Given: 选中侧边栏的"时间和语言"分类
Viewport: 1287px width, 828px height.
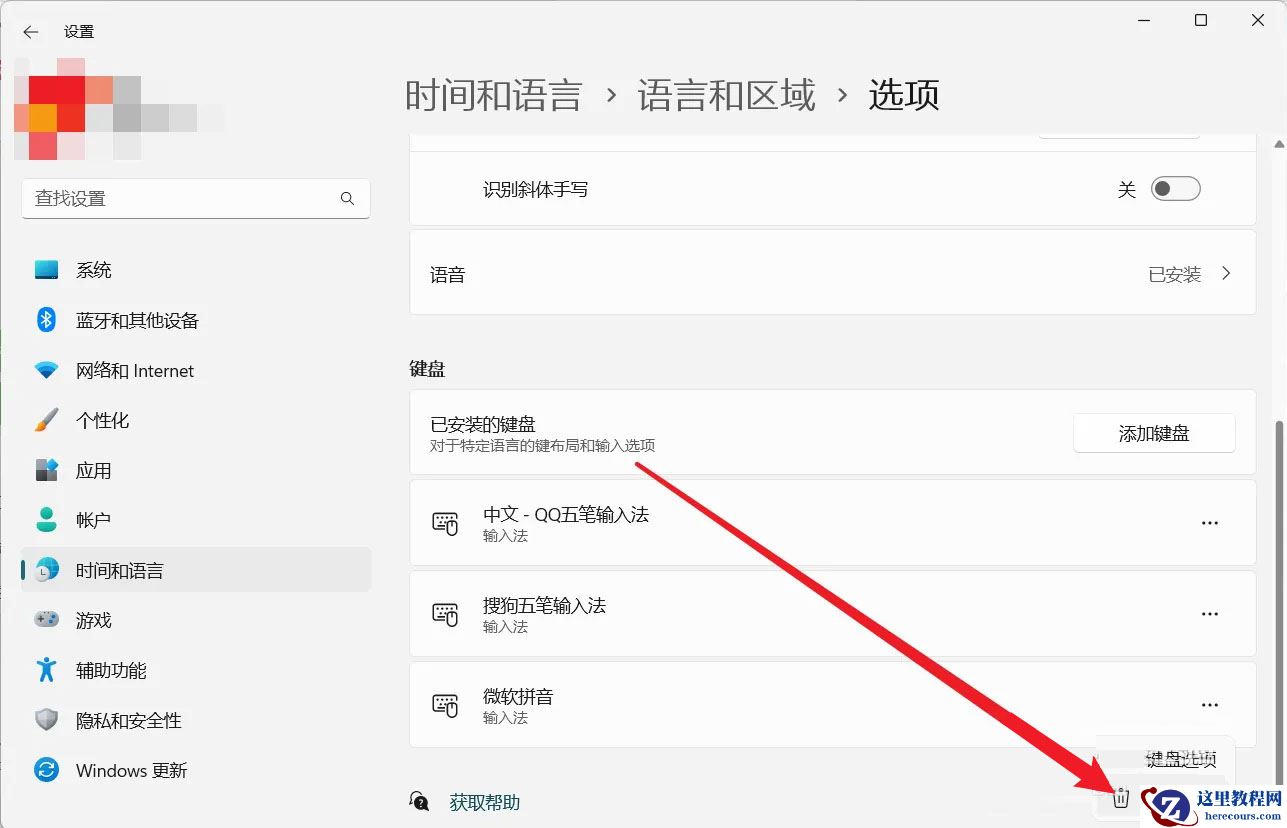Looking at the screenshot, I should 120,569.
